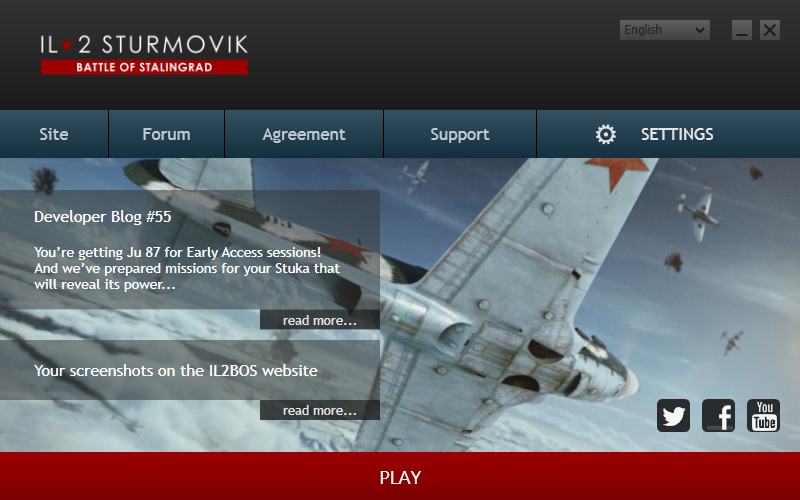Read more about IL2BOS screenshots
800x500 pixels.
tap(320, 410)
